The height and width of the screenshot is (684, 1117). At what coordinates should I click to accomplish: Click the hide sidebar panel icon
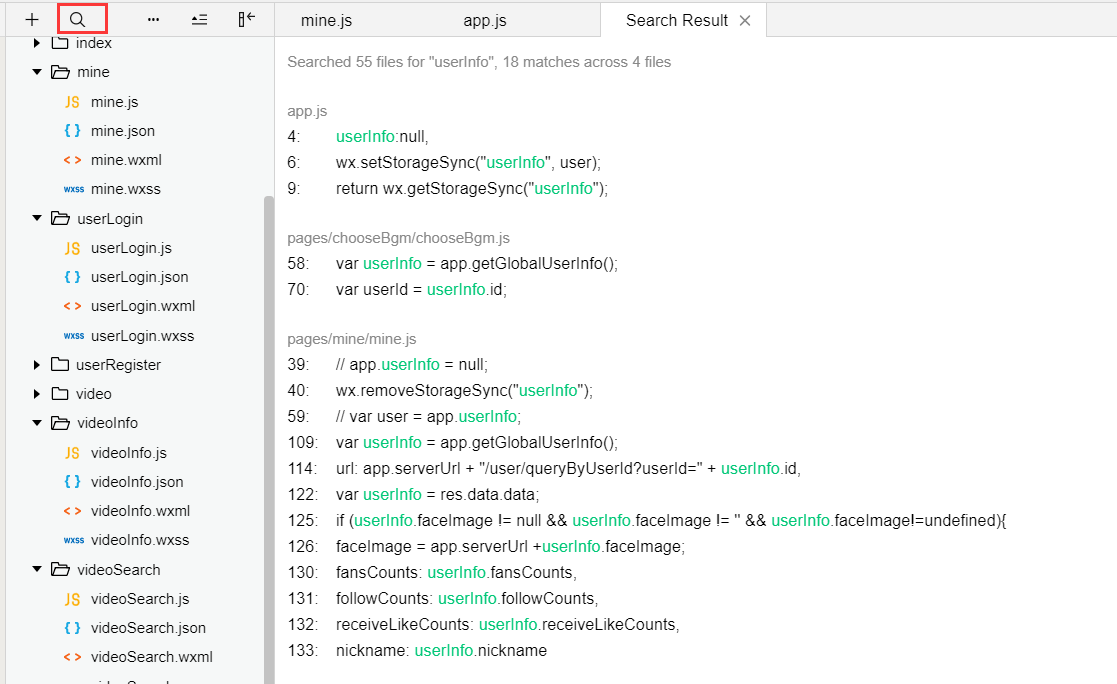point(246,19)
